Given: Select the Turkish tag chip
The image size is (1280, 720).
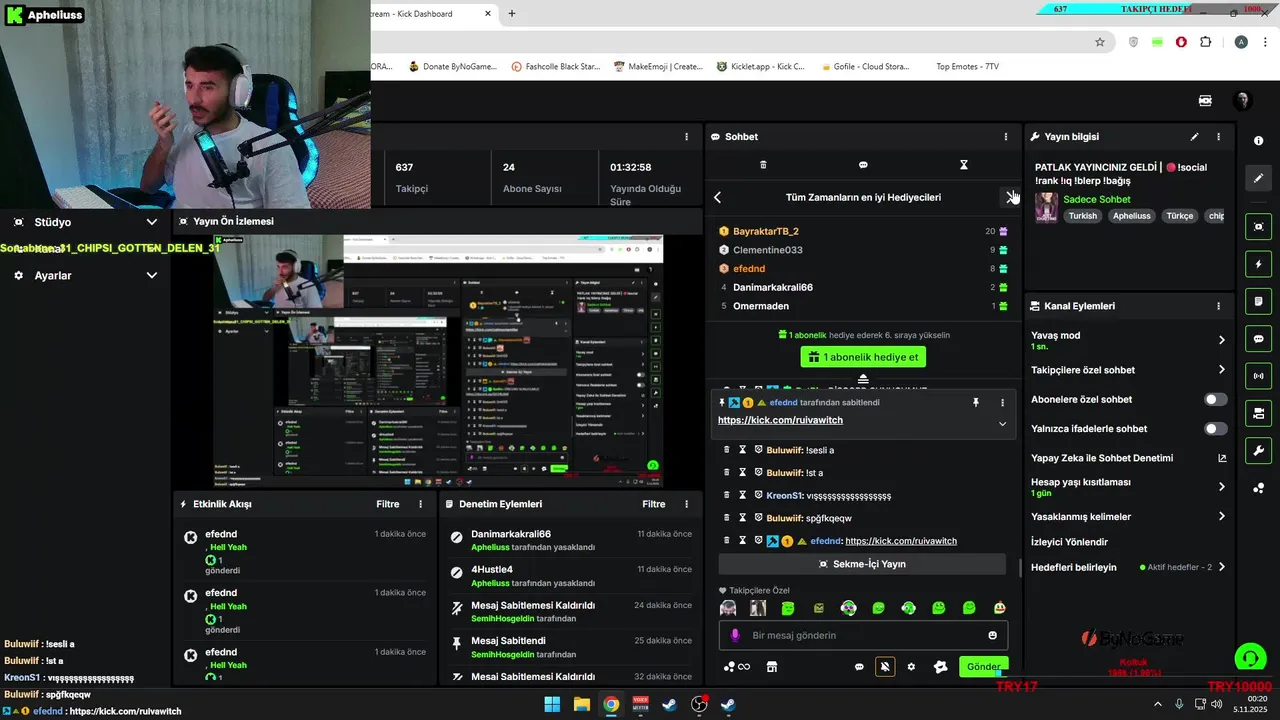Looking at the screenshot, I should coord(1082,216).
